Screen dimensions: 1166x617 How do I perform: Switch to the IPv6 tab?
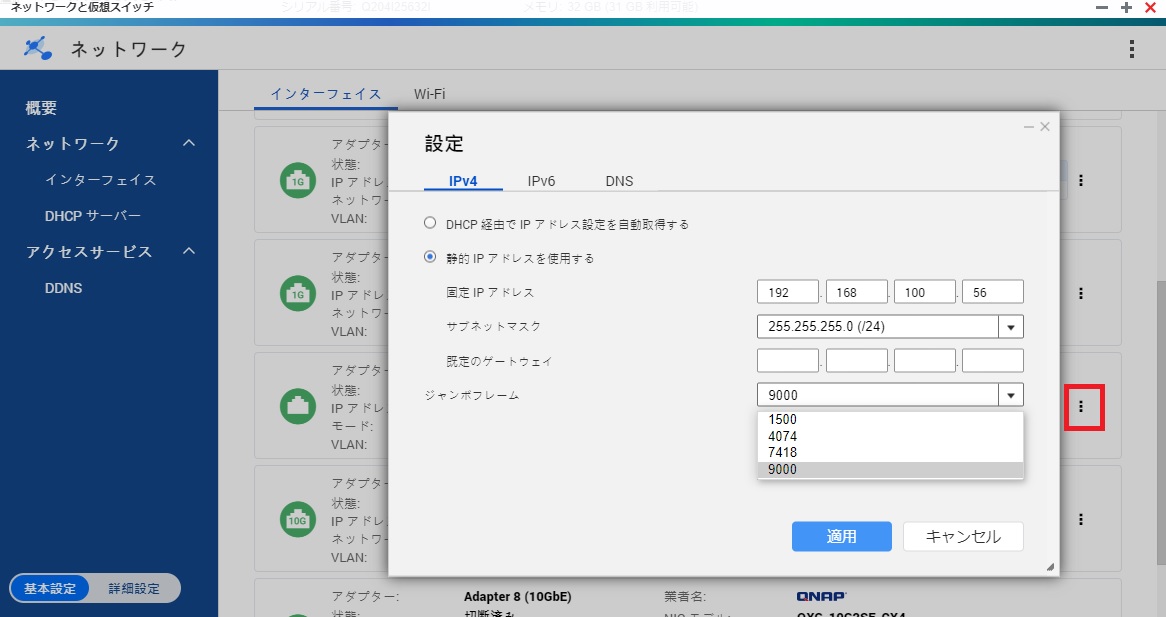(x=541, y=181)
